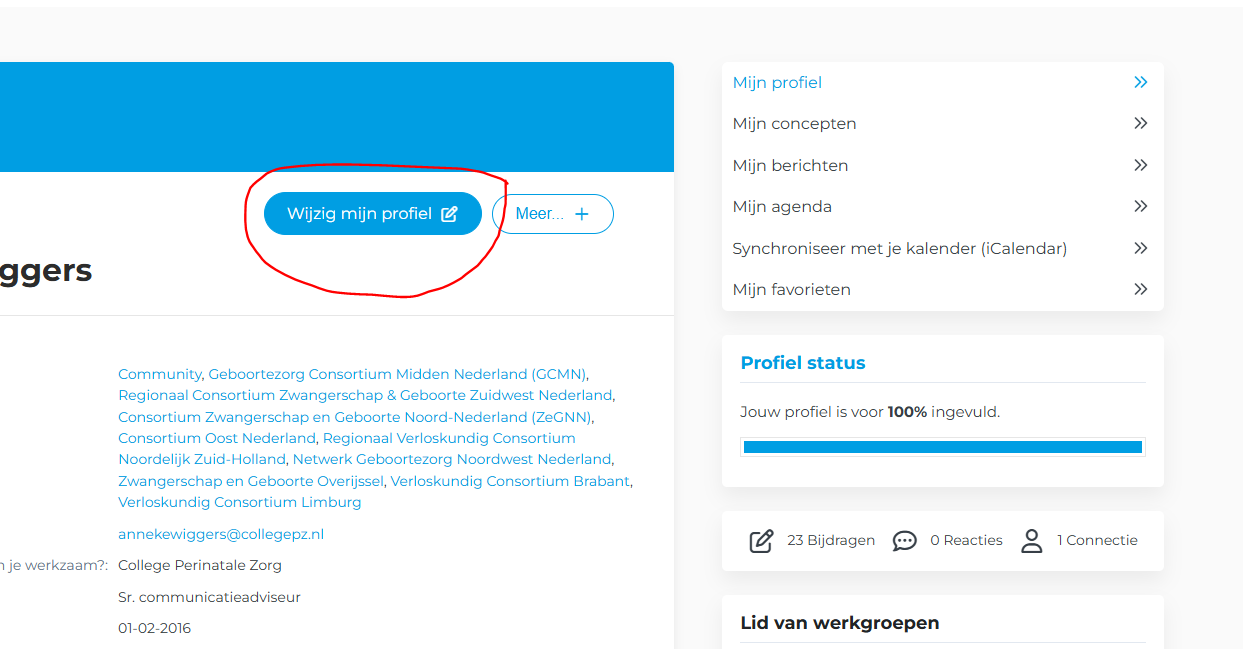The height and width of the screenshot is (649, 1243).
Task: Click the profile status progress bar
Action: pos(943,447)
